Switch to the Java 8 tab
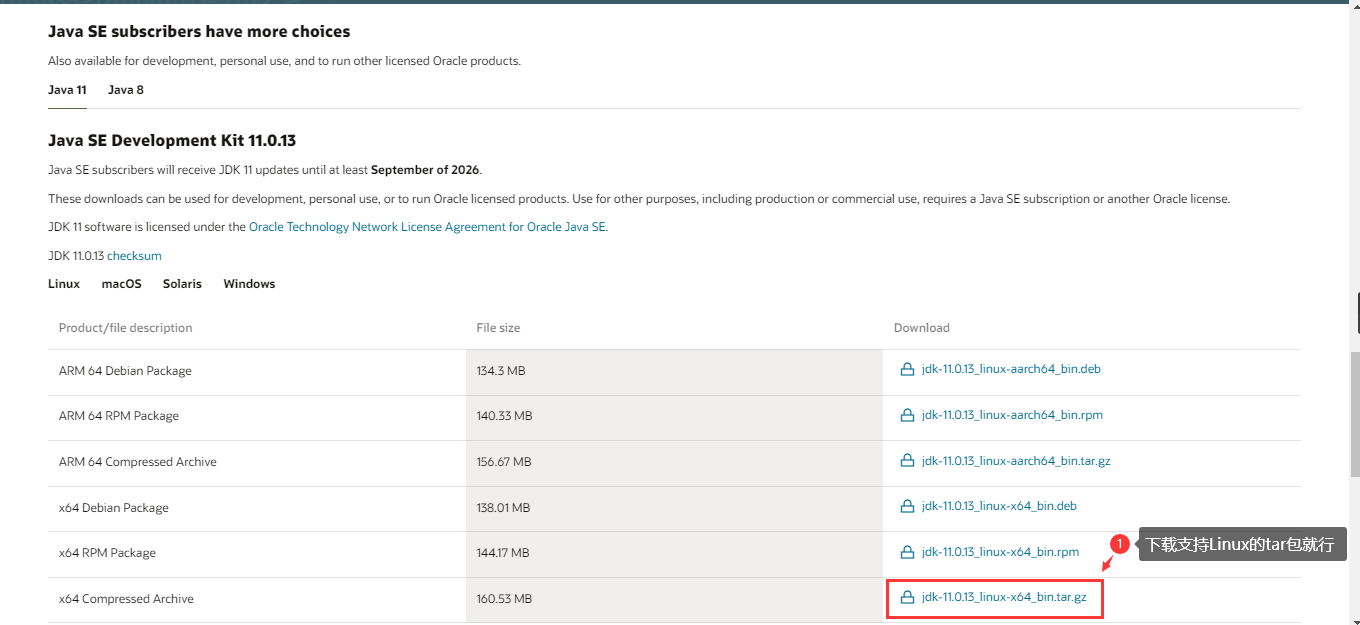 125,89
